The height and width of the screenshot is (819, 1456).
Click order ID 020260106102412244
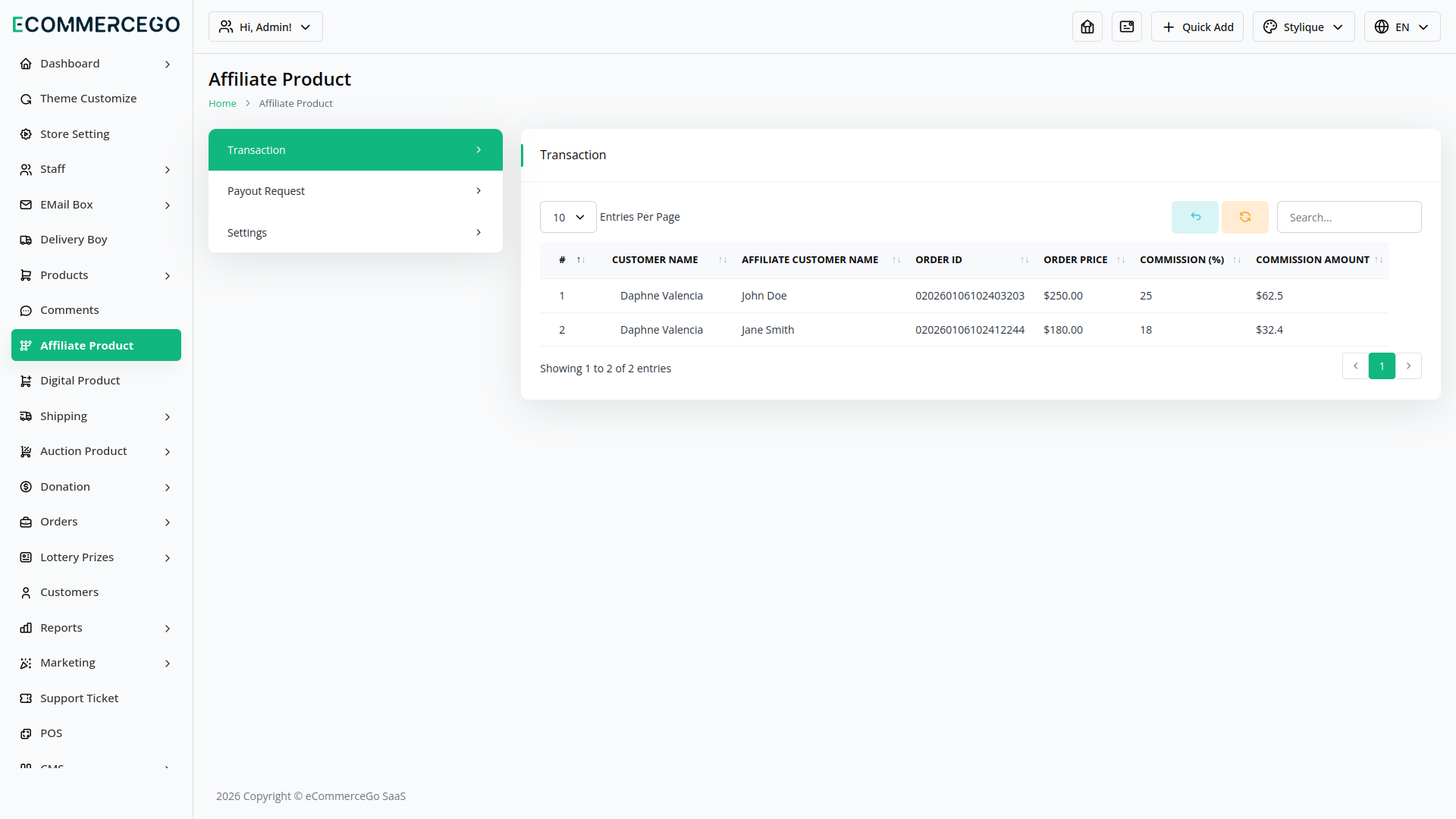(x=970, y=330)
